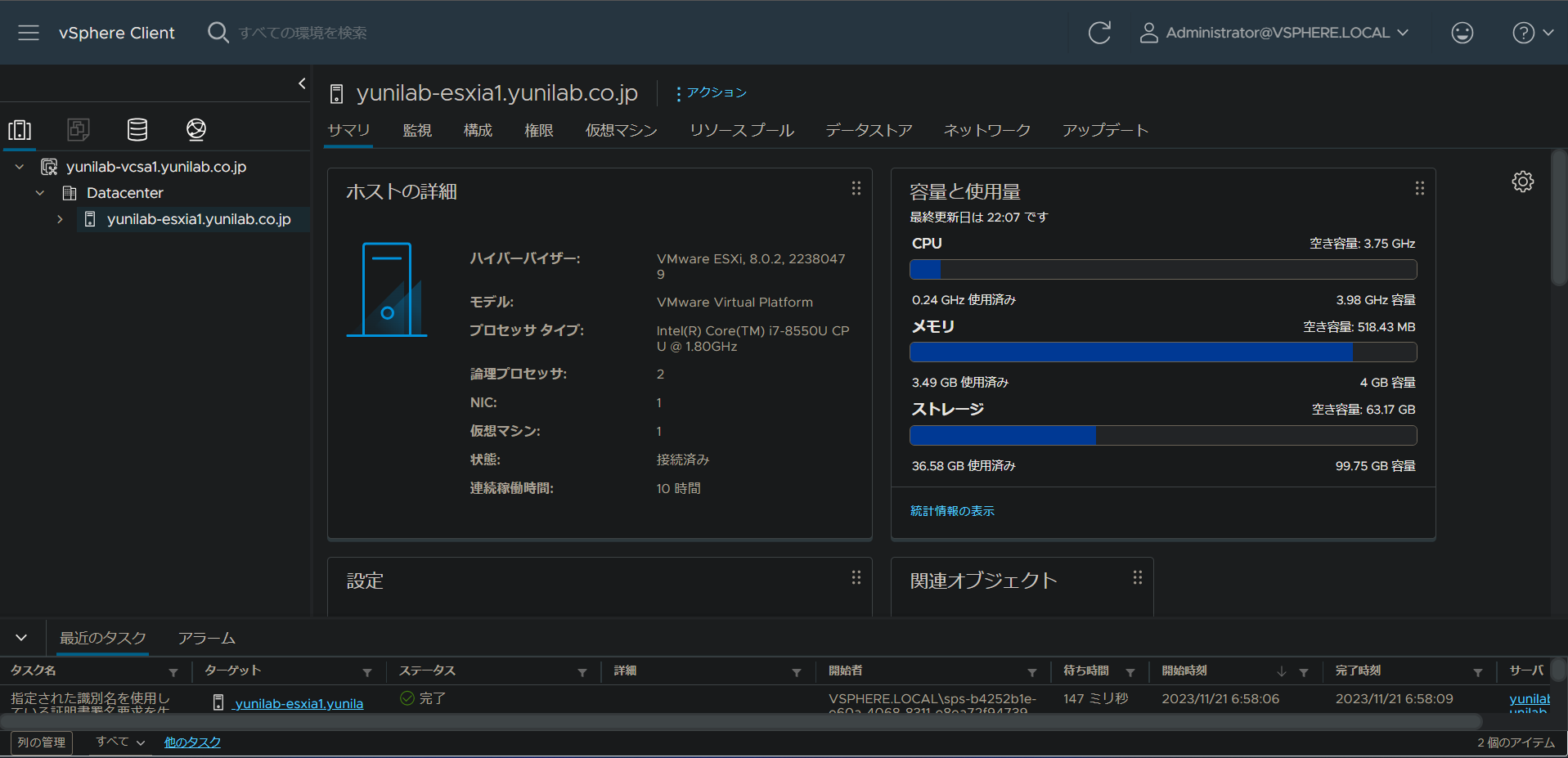Filter the ターゲット column
Screen dimensions: 1568x758
tap(367, 672)
